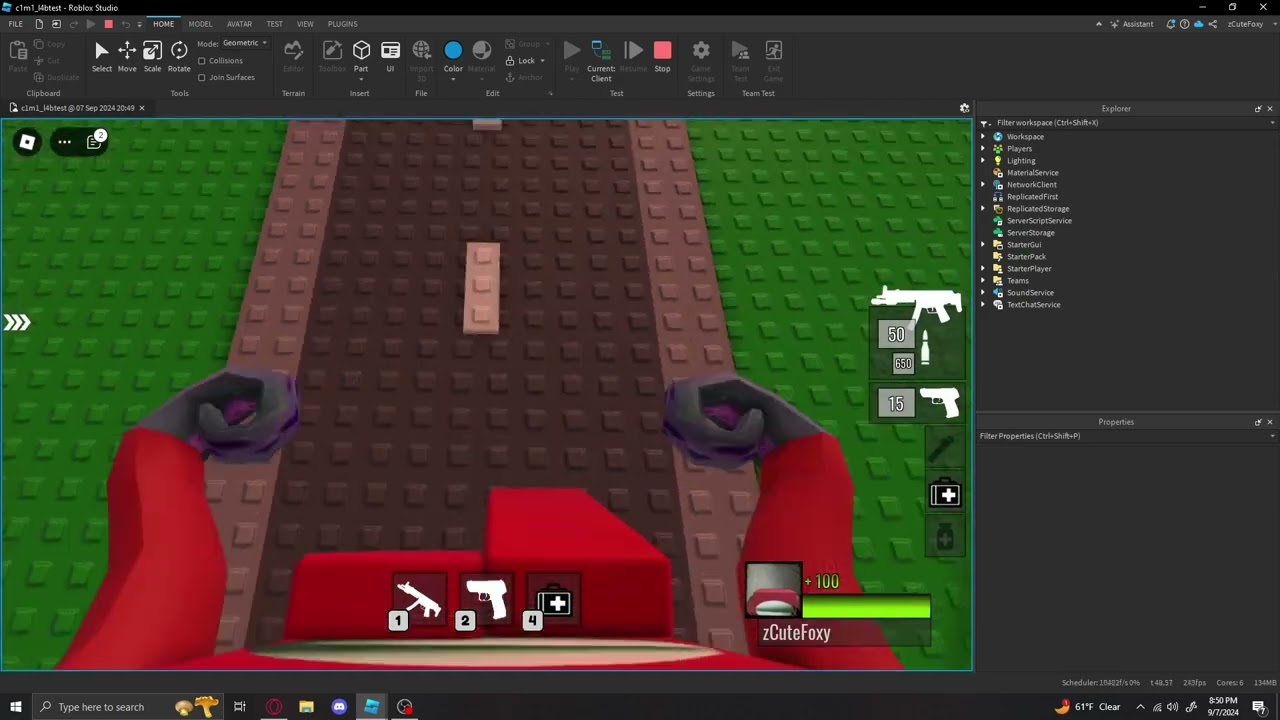1280x720 pixels.
Task: Open the Color dropdown arrow
Action: (x=453, y=79)
